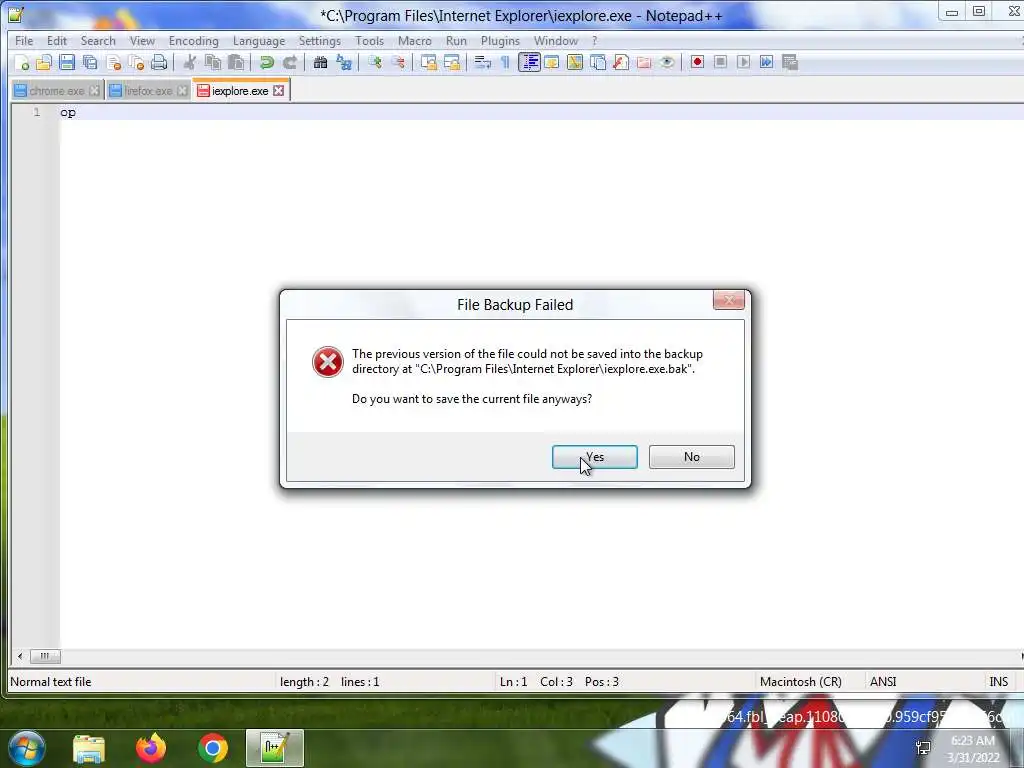This screenshot has width=1024, height=768.
Task: Toggle the Indent guide toolbar icon
Action: tap(529, 63)
